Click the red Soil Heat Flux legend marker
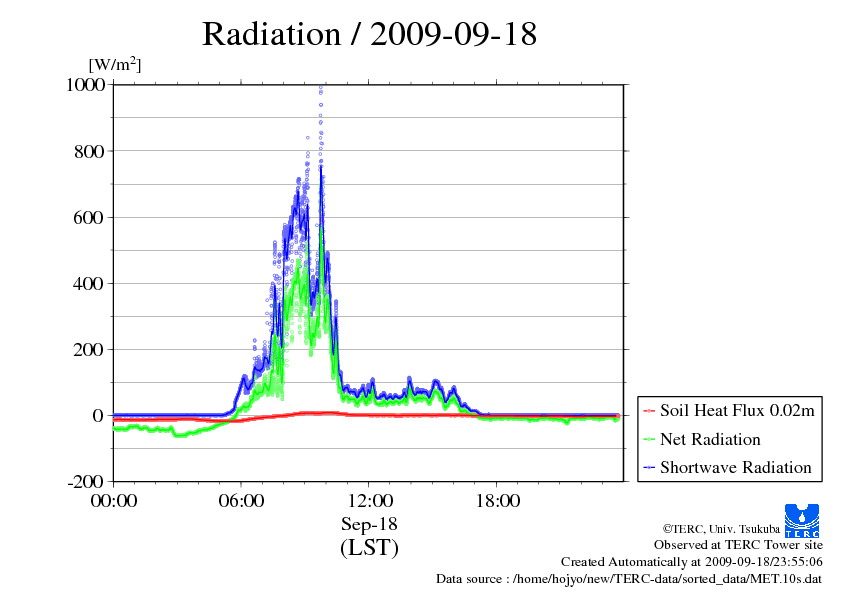The height and width of the screenshot is (595, 842). point(649,411)
